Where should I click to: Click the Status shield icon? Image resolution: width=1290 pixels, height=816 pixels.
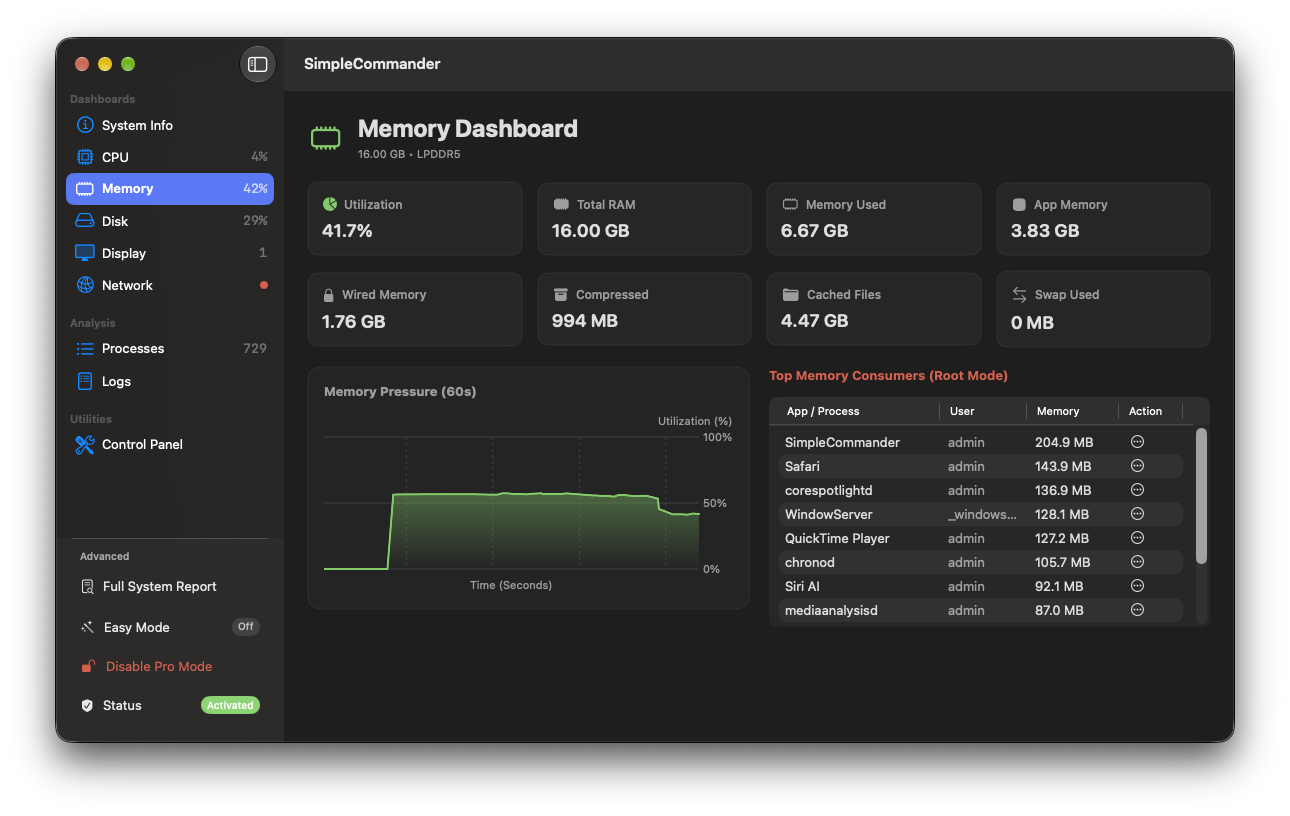click(87, 705)
